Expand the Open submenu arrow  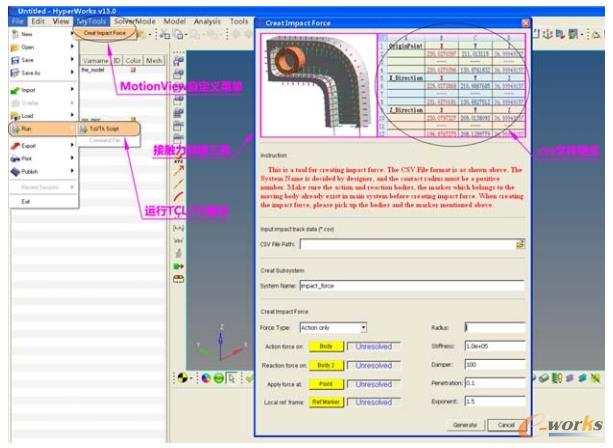click(x=72, y=47)
